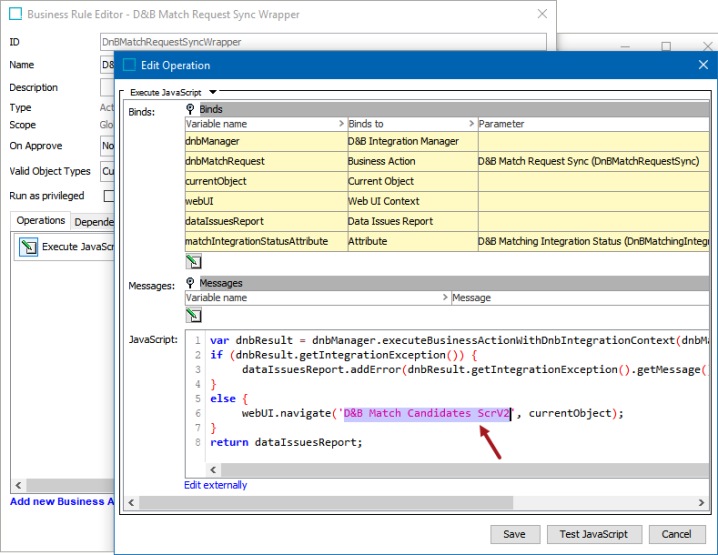Image resolution: width=718 pixels, height=555 pixels.
Task: Click the Description input field
Action: [x=107, y=87]
